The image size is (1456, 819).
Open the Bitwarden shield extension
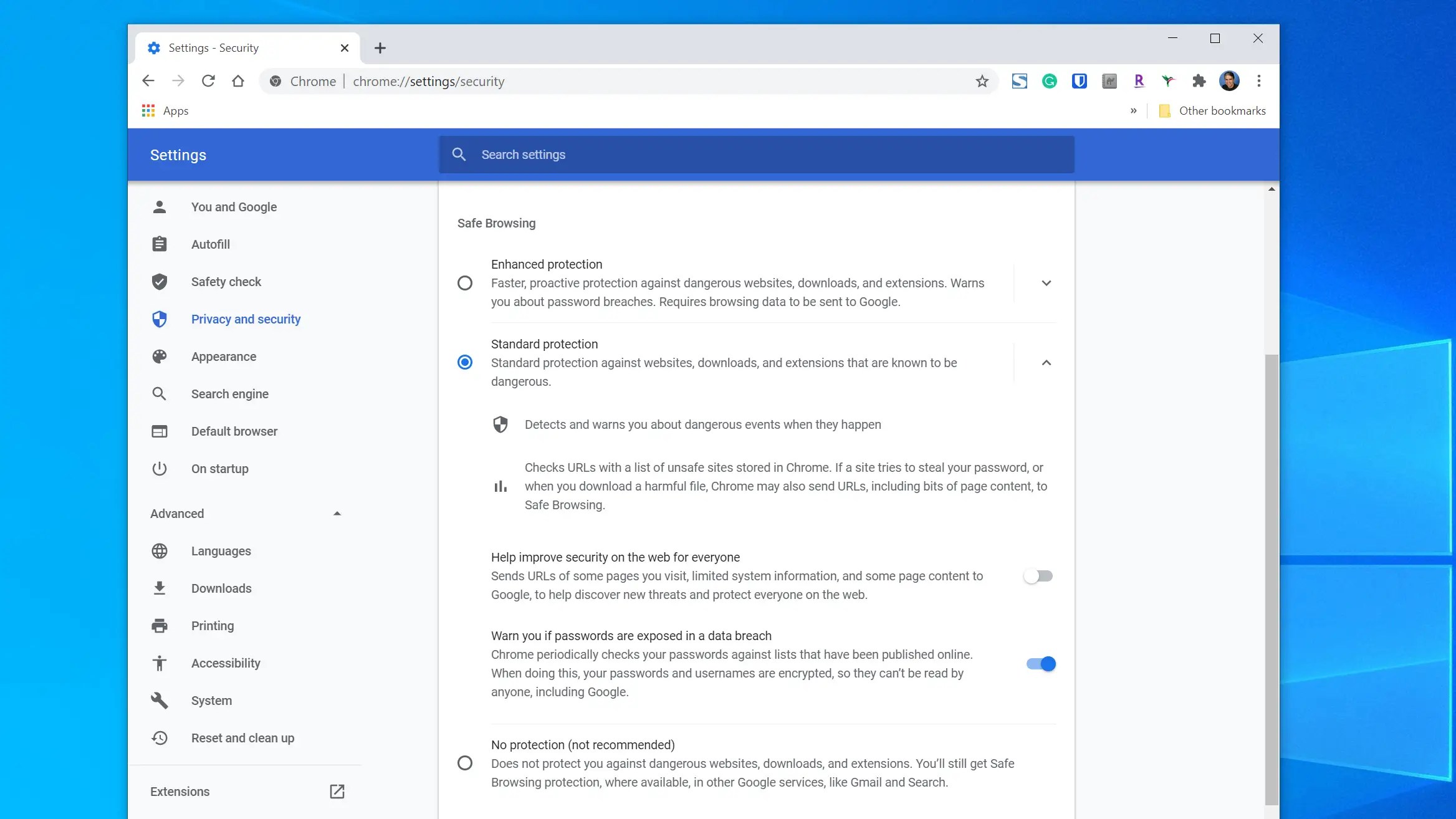point(1080,81)
